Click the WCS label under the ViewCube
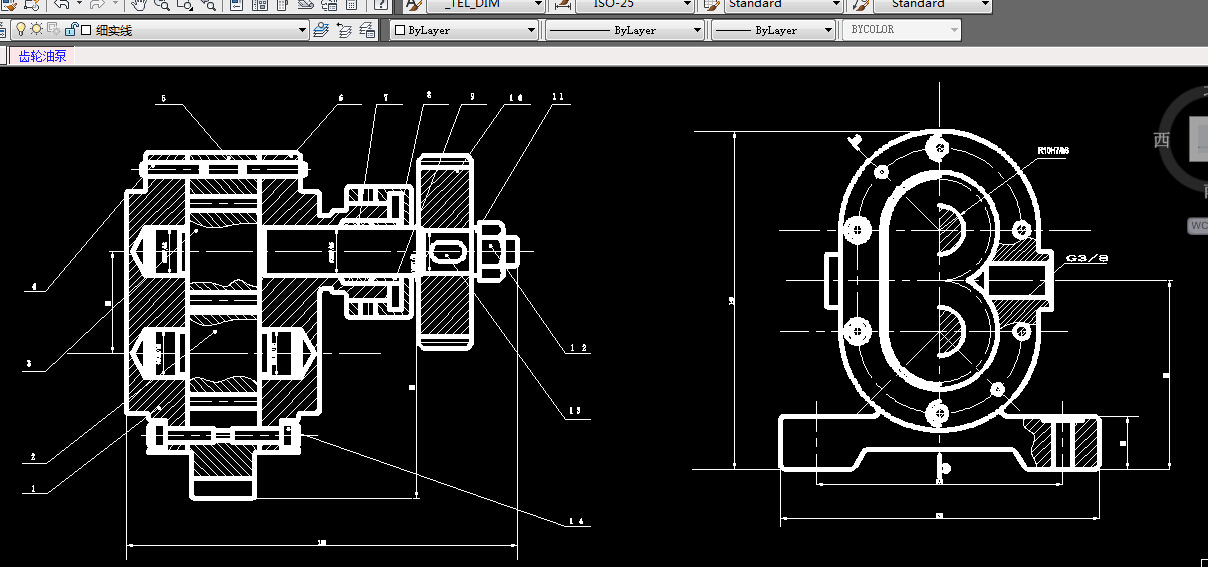 coord(1198,226)
